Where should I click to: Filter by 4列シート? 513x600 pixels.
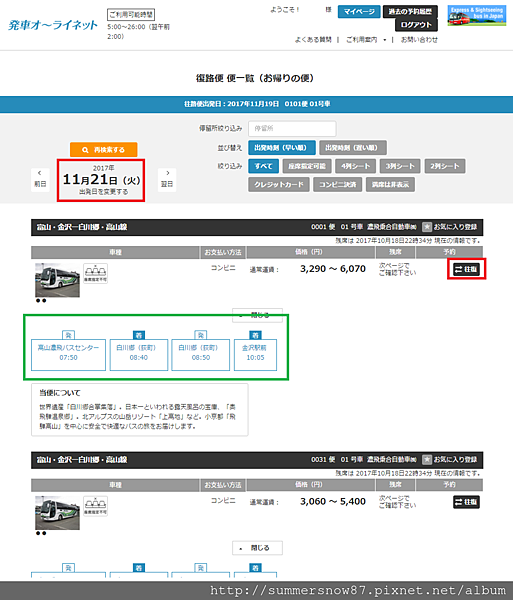coord(355,166)
